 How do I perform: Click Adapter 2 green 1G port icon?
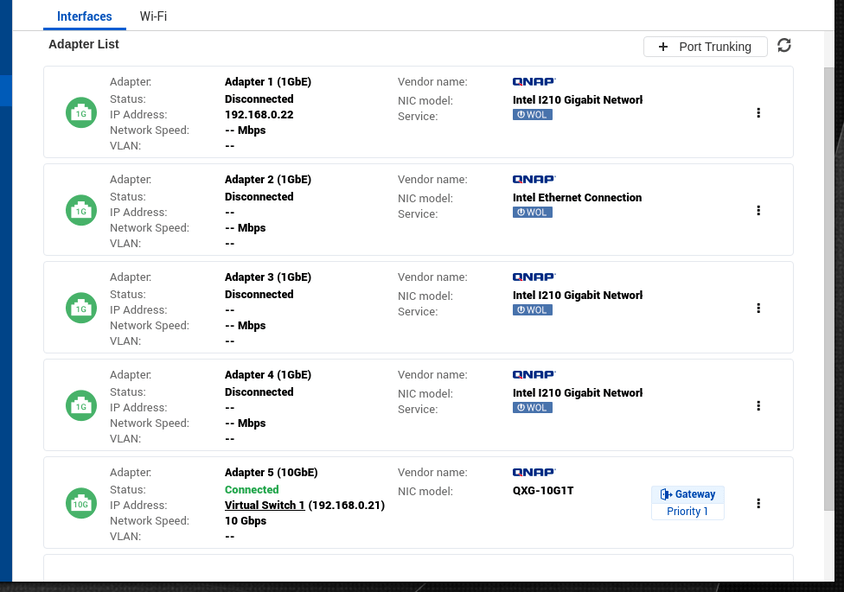pyautogui.click(x=81, y=211)
